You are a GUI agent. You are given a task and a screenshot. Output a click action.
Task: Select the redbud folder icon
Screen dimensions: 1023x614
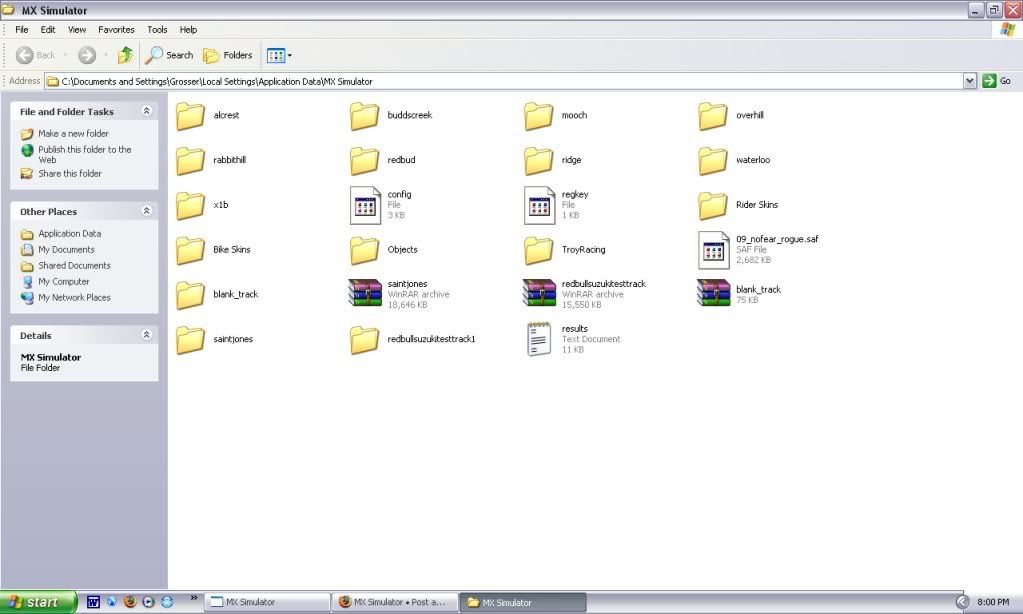(x=365, y=161)
